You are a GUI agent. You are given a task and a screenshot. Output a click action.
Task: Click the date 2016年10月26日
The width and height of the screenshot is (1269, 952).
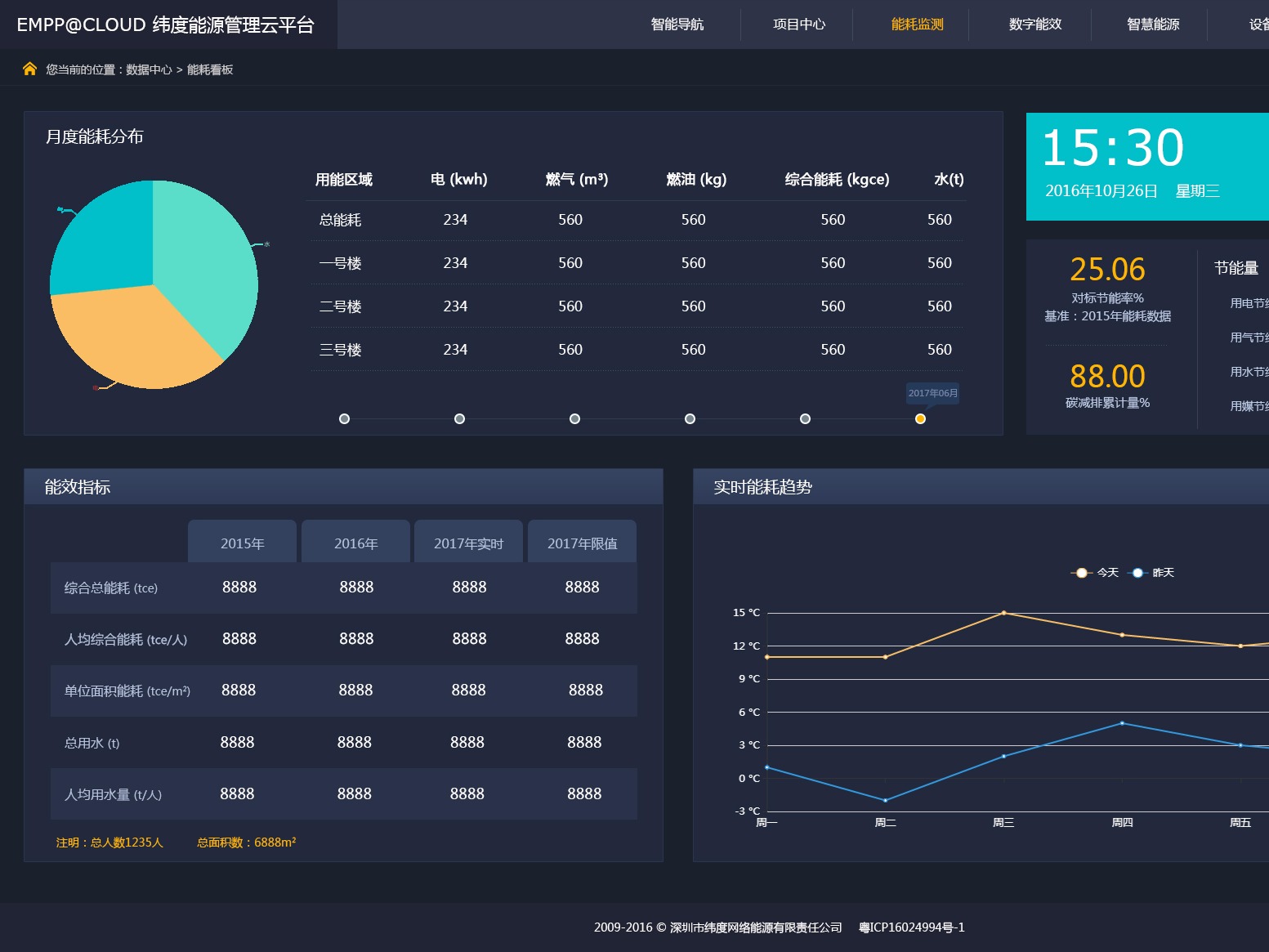(1101, 191)
